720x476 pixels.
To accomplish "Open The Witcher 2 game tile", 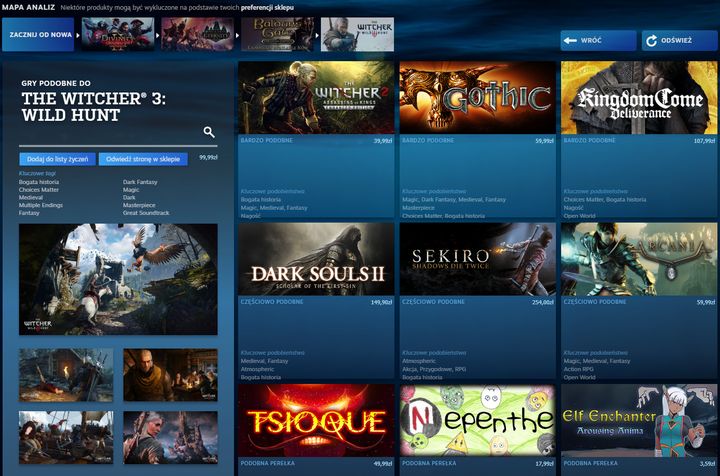I will (316, 98).
